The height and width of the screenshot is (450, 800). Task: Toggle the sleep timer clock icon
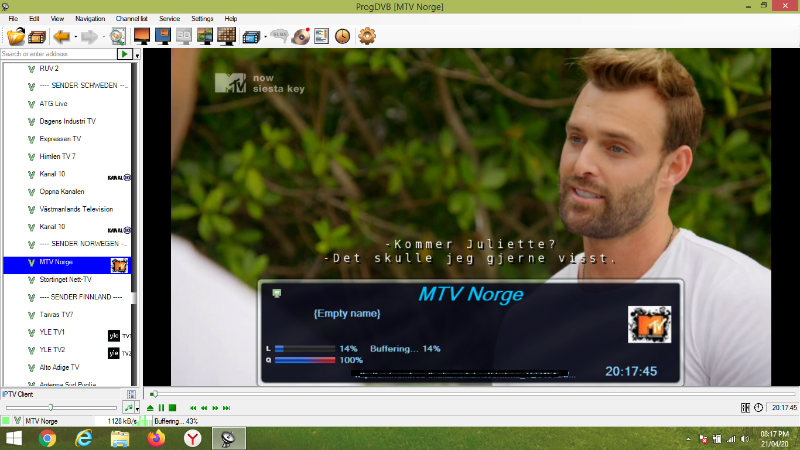coord(759,408)
